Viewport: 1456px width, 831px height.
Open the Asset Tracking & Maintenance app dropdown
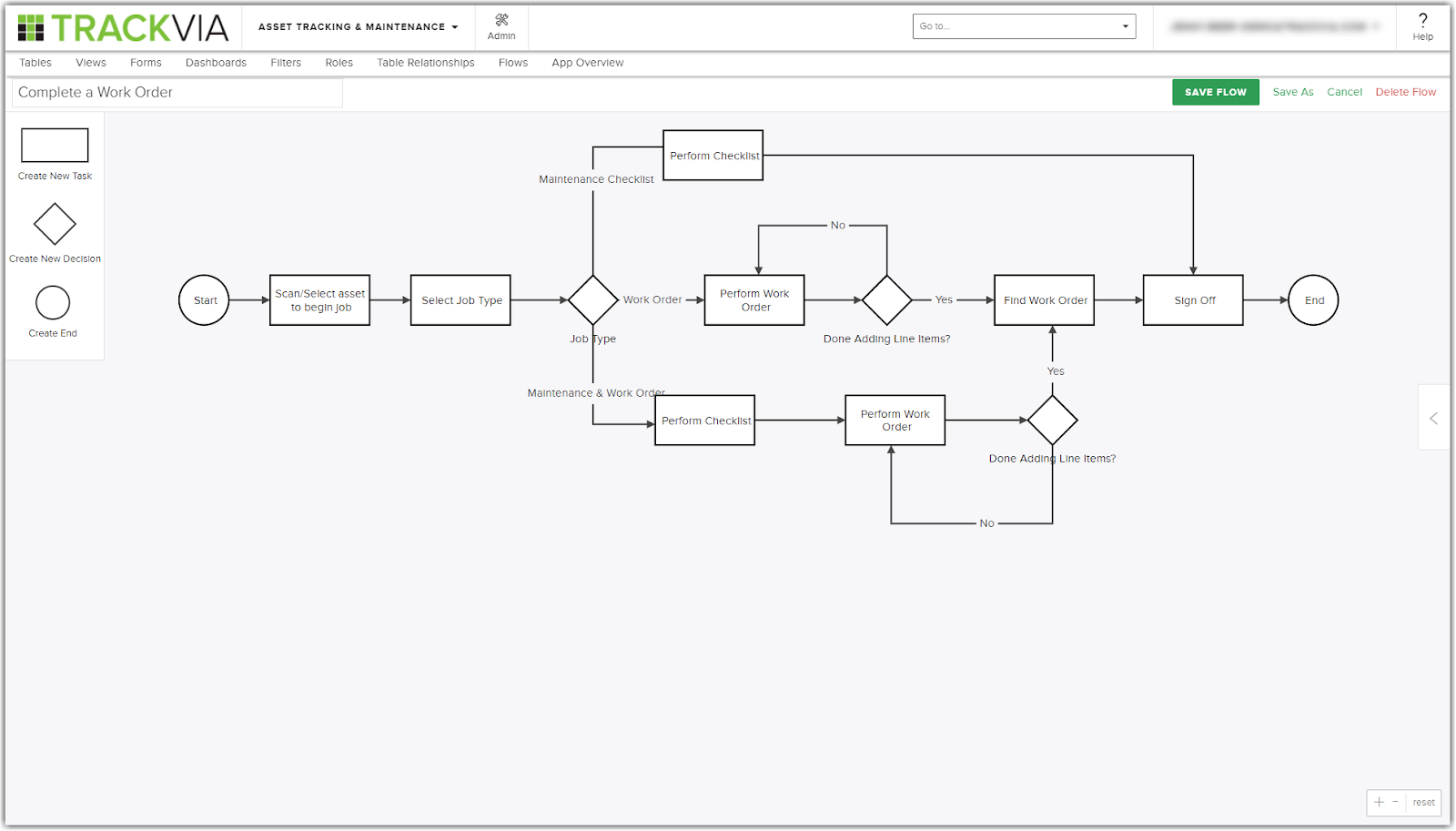tap(358, 27)
